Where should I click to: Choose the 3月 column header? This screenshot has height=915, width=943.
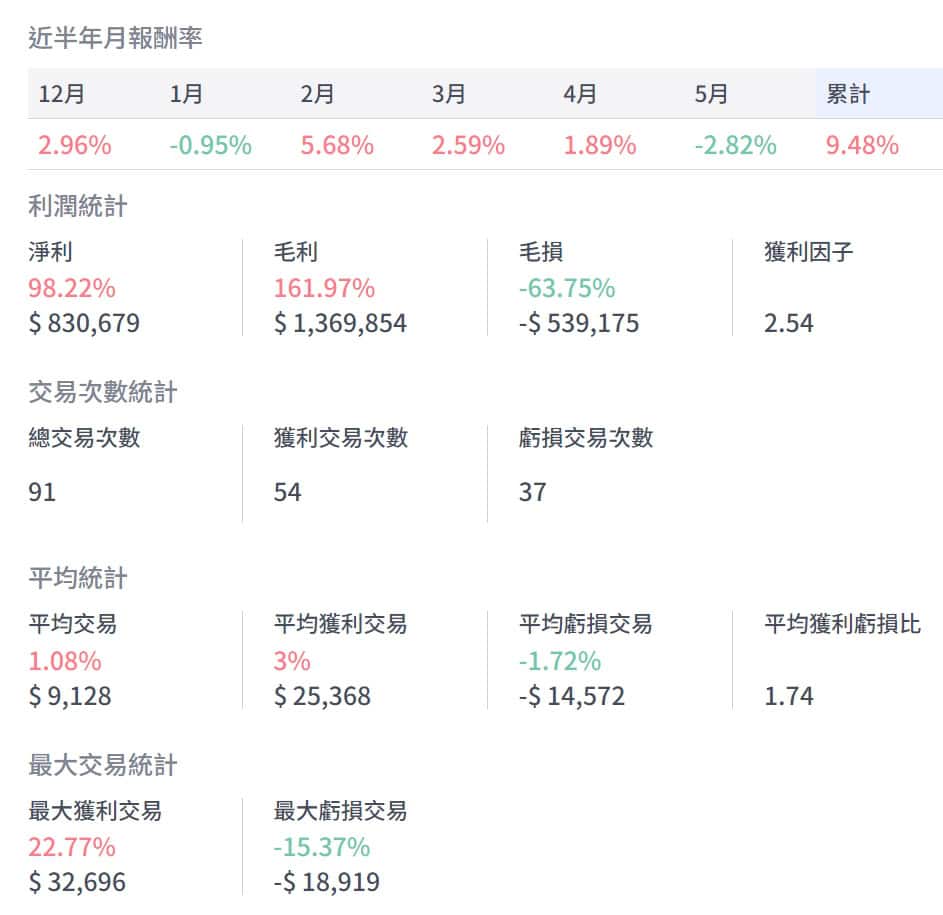point(449,95)
